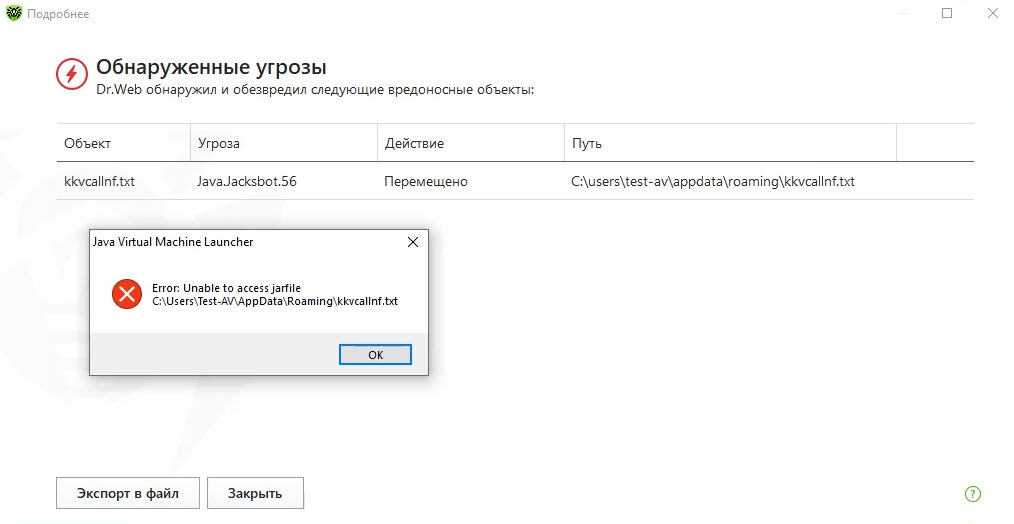
Task: Maximize the Подробнее window
Action: tap(947, 14)
